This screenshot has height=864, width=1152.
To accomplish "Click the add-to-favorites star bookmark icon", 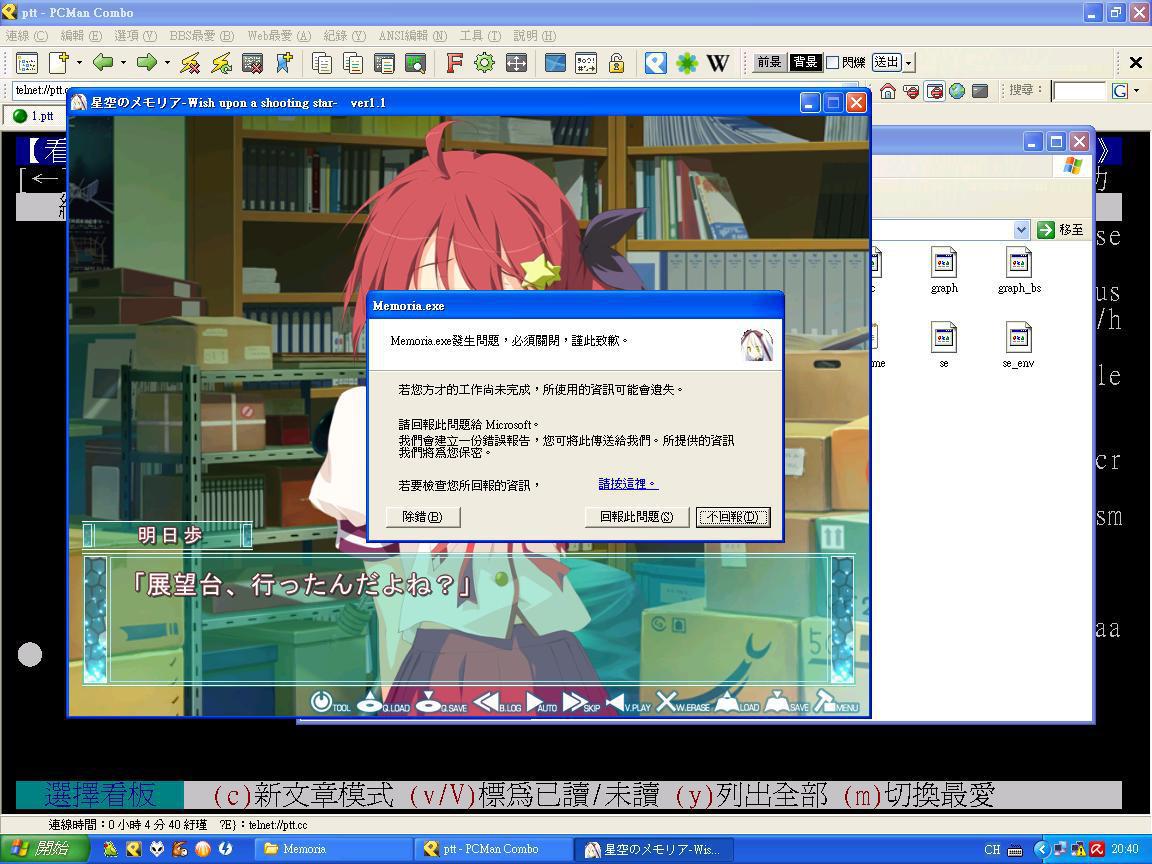I will coord(284,63).
